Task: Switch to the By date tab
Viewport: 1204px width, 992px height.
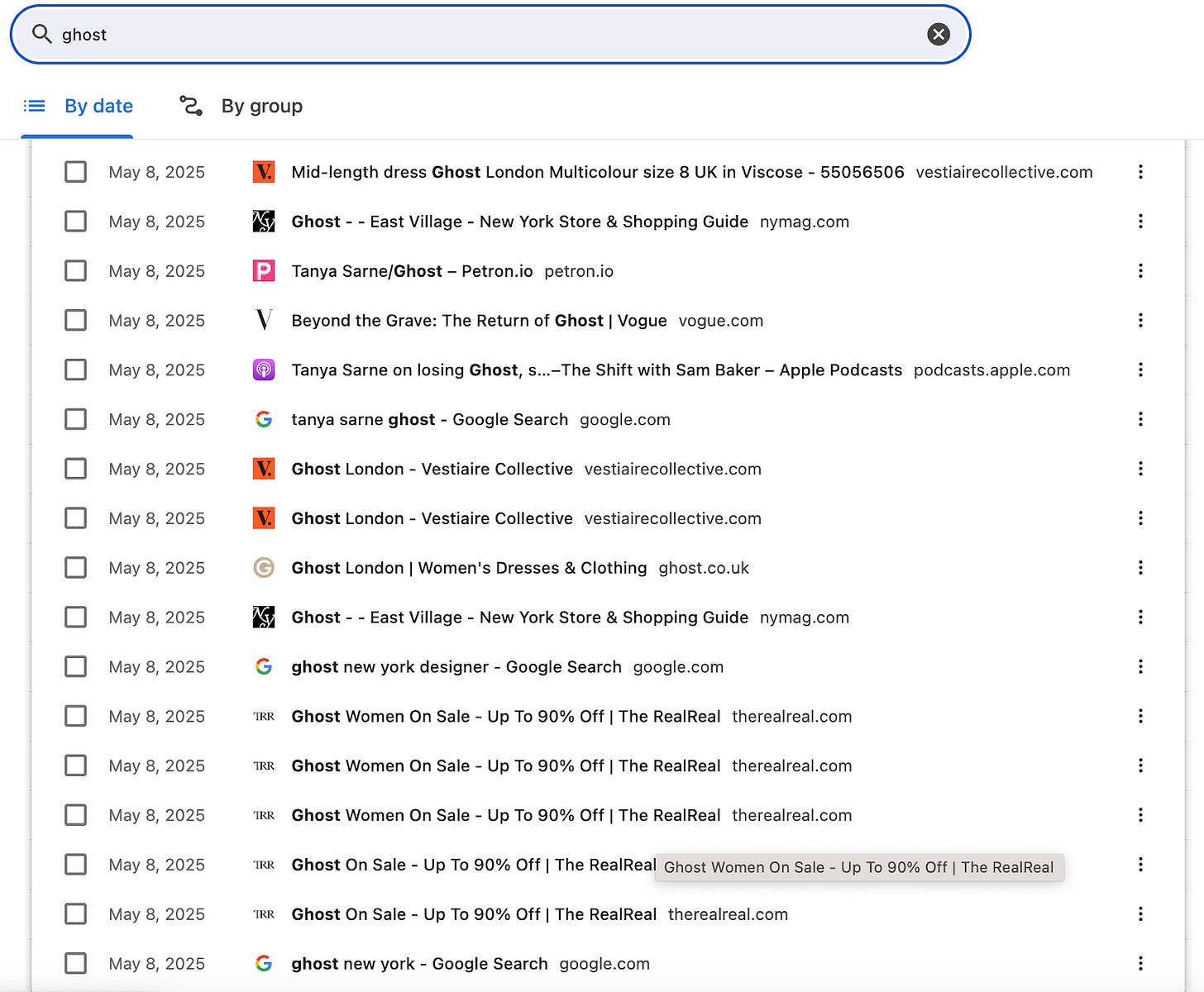Action: point(78,106)
